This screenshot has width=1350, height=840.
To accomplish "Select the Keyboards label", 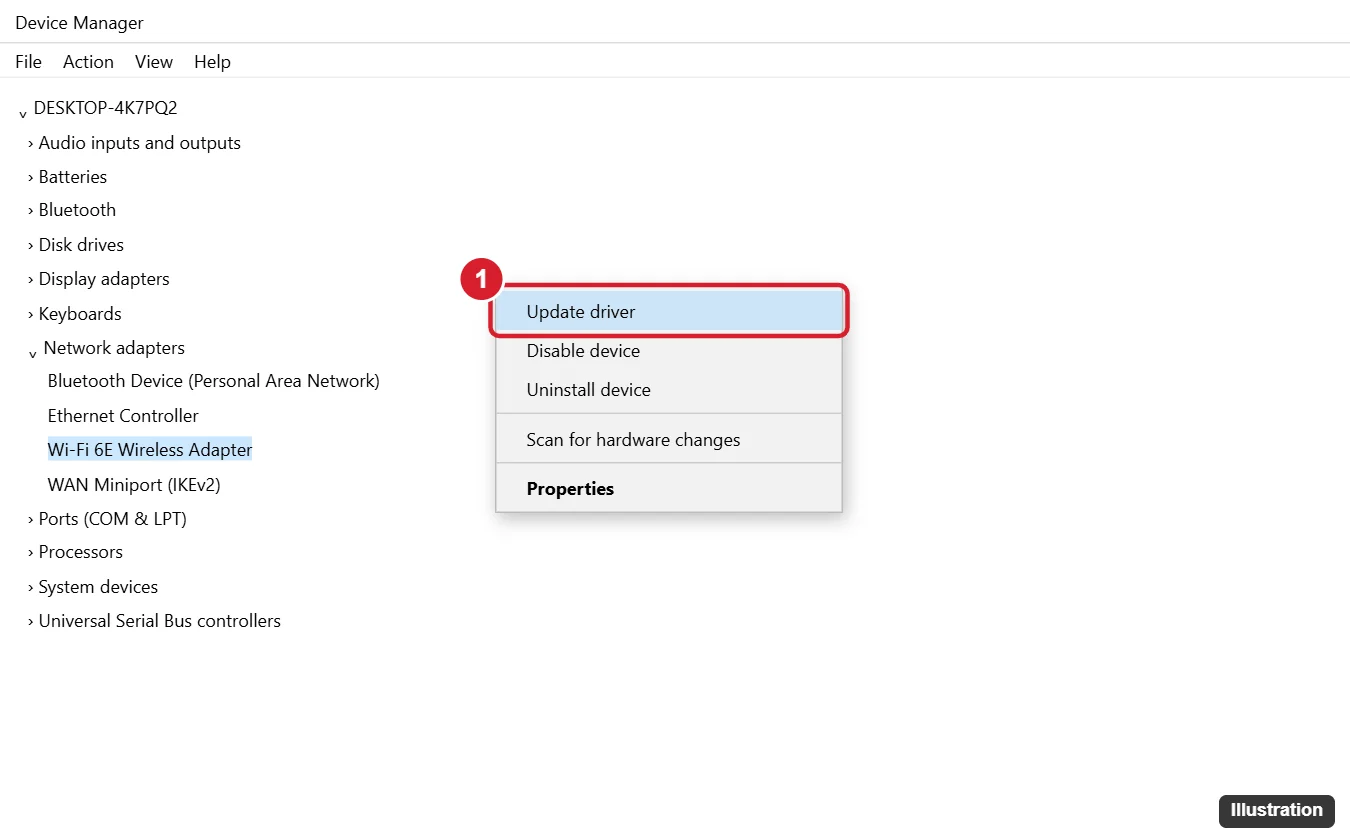I will (80, 314).
